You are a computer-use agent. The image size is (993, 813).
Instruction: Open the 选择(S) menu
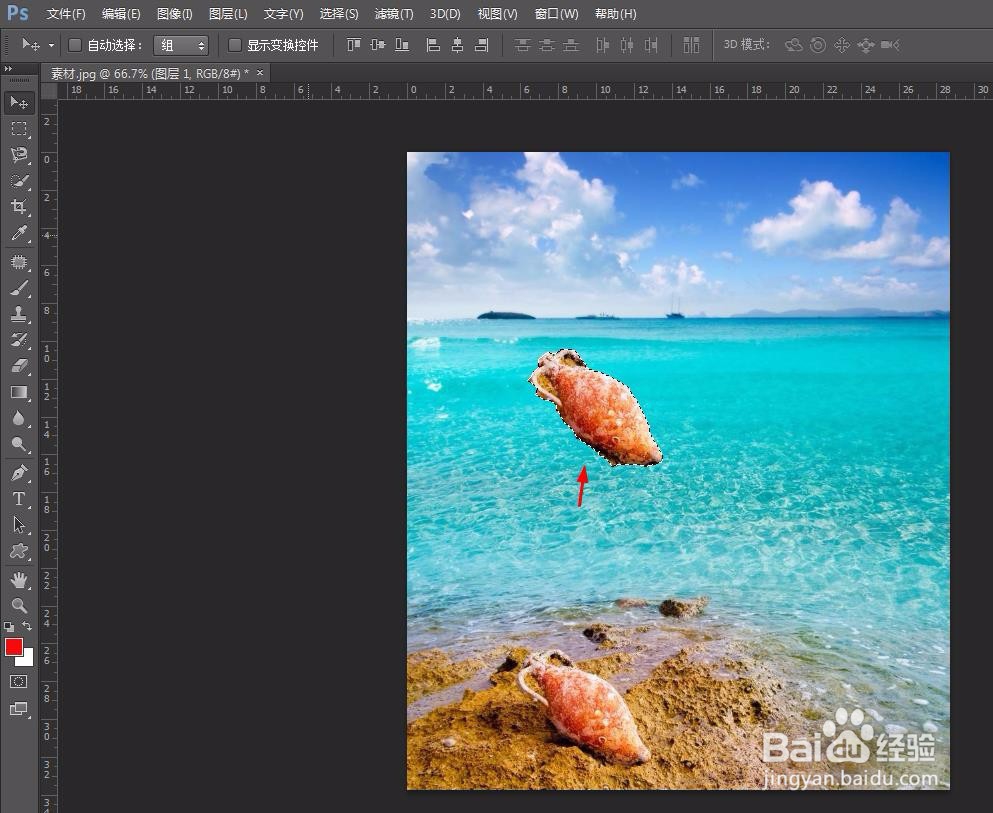coord(339,13)
